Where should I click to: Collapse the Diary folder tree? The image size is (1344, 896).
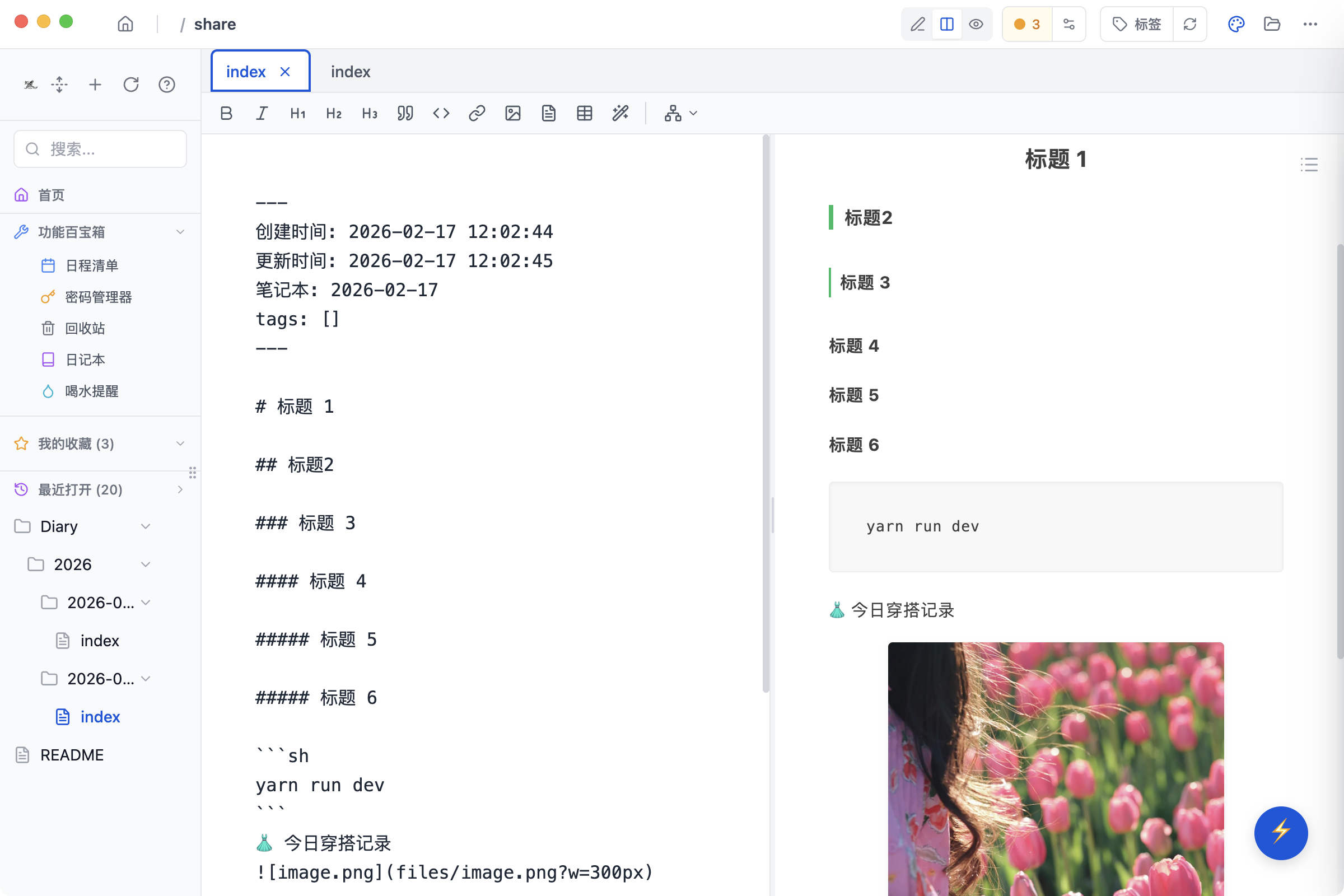[x=145, y=526]
